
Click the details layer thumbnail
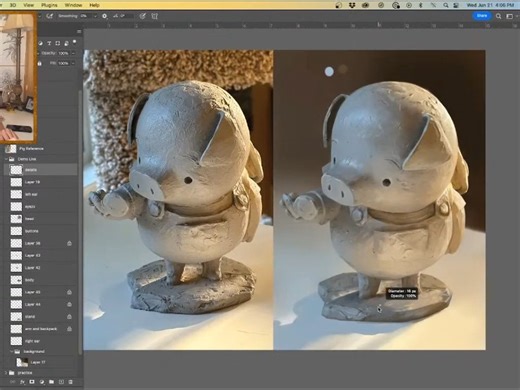pyautogui.click(x=16, y=170)
